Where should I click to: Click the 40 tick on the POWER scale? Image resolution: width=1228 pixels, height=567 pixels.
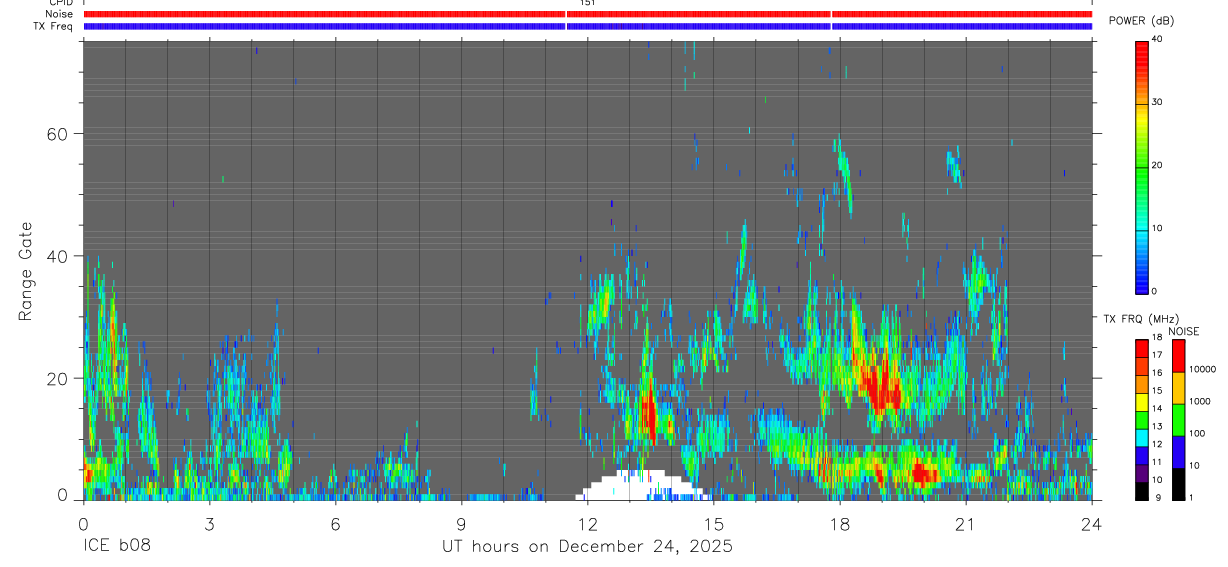click(1158, 40)
